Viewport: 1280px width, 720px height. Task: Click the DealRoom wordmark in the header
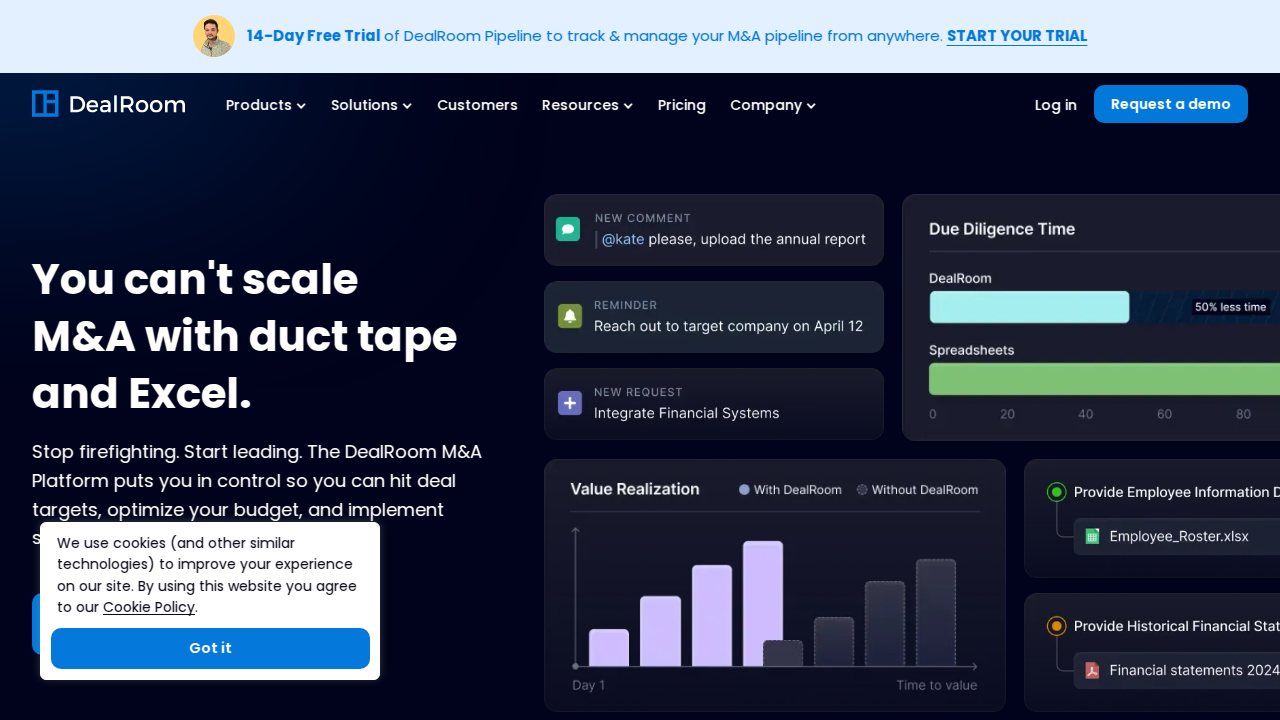[127, 105]
